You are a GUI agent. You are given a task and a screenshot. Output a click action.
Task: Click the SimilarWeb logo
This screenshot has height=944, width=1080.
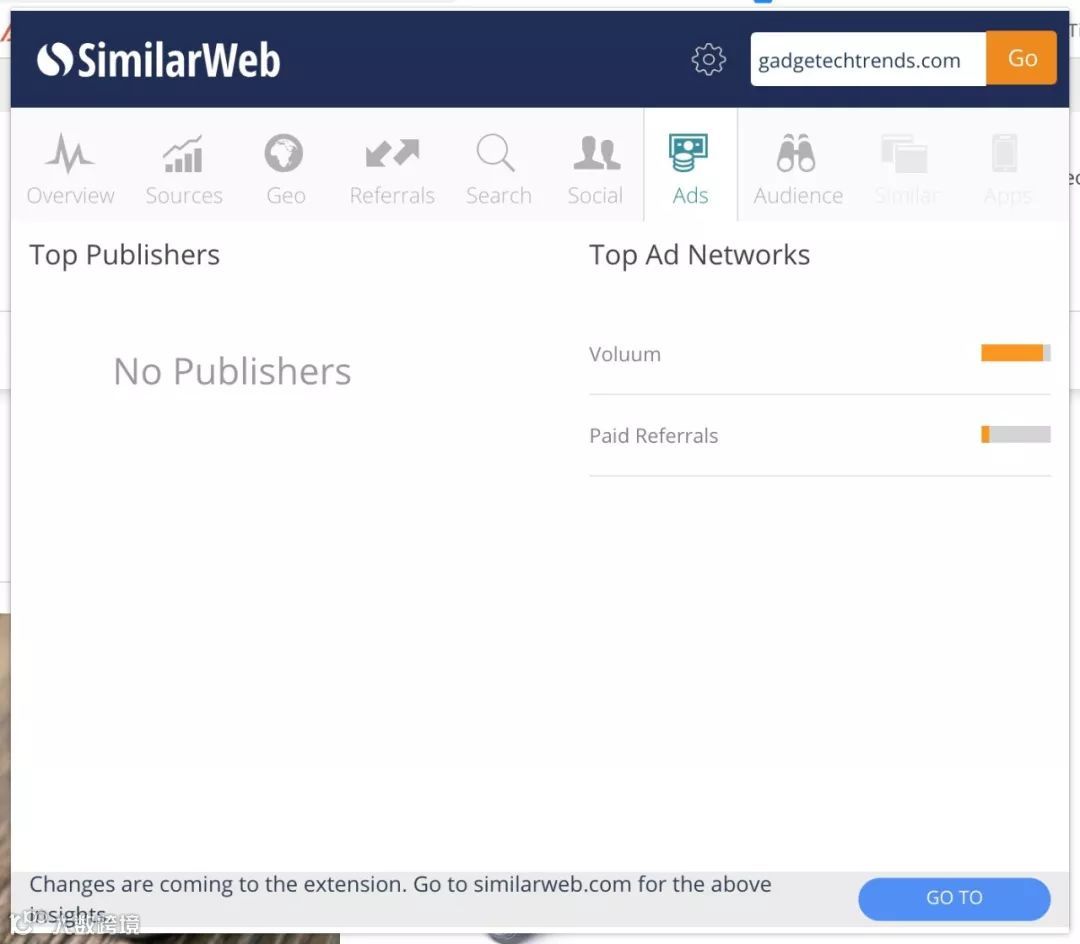158,60
